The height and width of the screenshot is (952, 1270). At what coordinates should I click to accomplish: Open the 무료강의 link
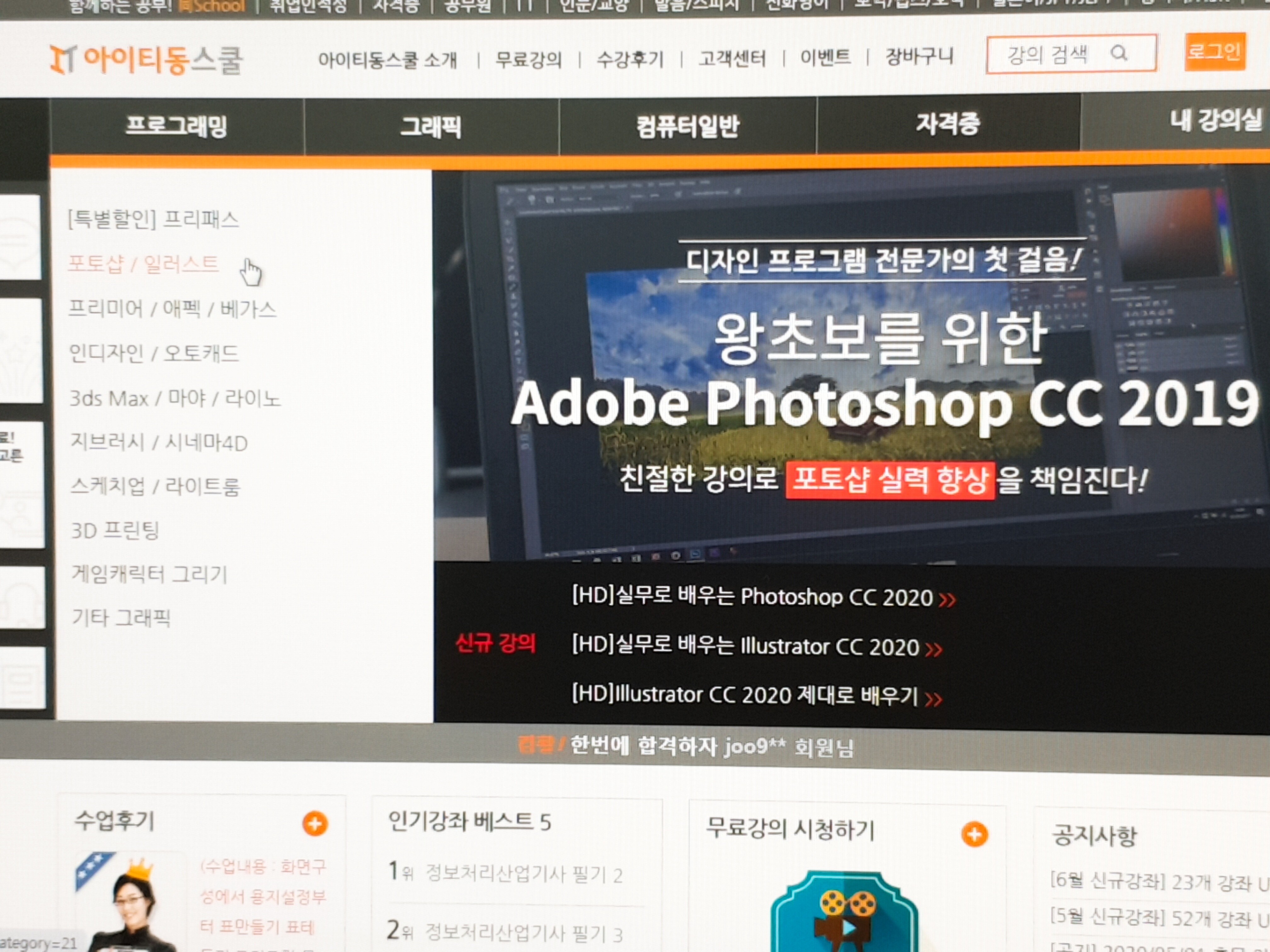coord(528,59)
